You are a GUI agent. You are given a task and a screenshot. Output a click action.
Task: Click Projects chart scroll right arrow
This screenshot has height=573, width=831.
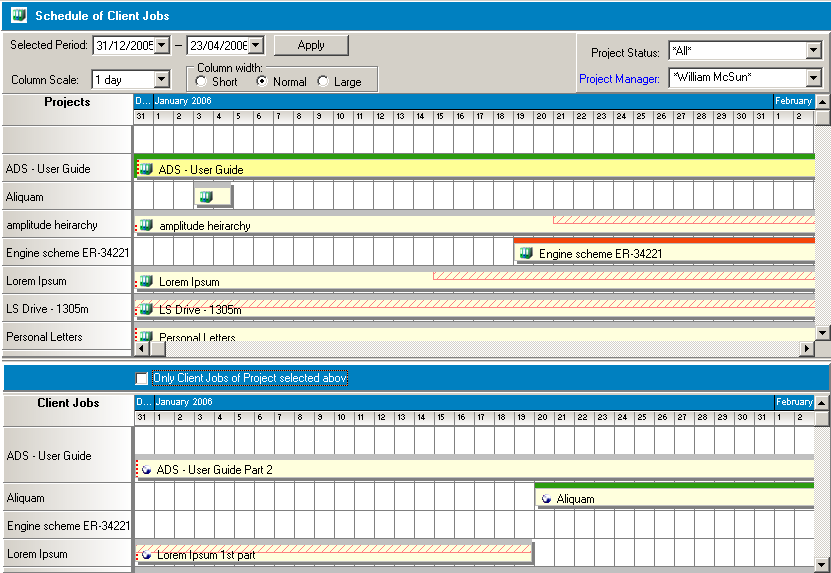(x=807, y=348)
